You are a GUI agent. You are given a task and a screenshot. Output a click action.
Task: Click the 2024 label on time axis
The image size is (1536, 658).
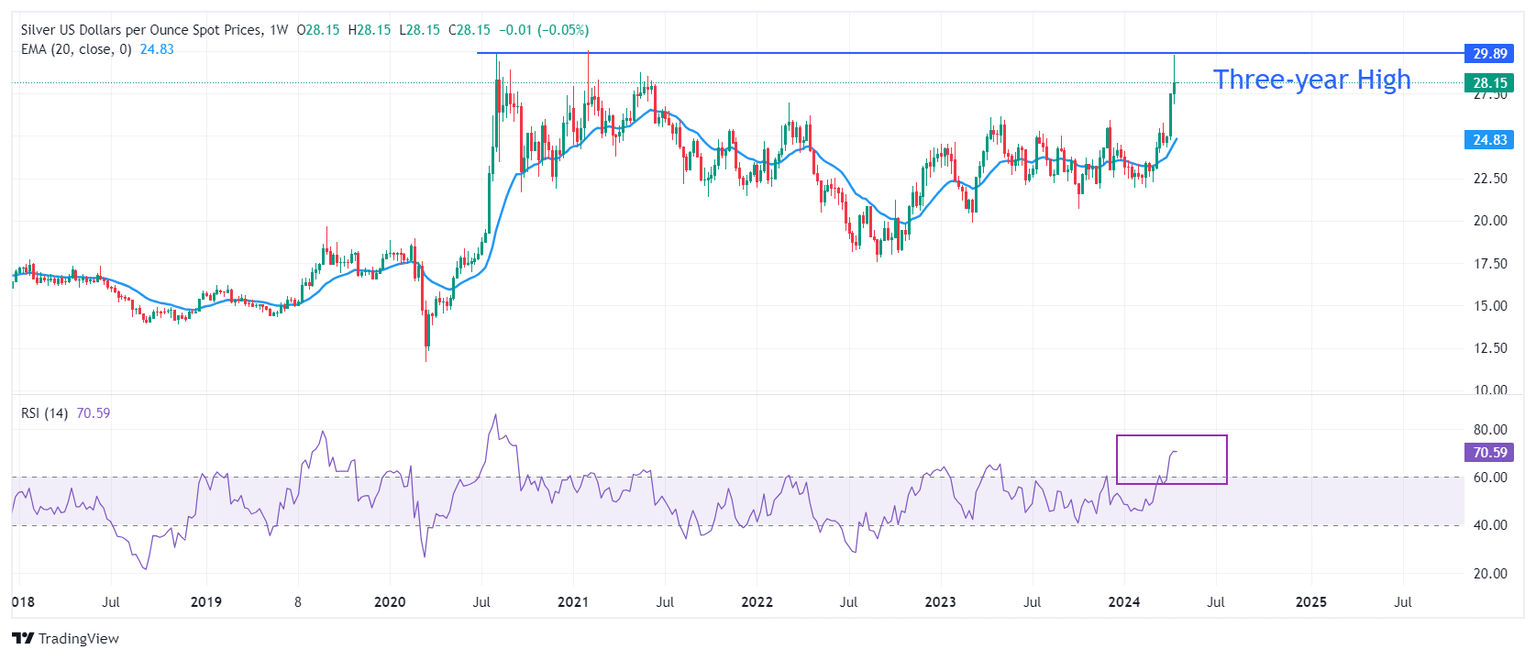(x=1124, y=603)
